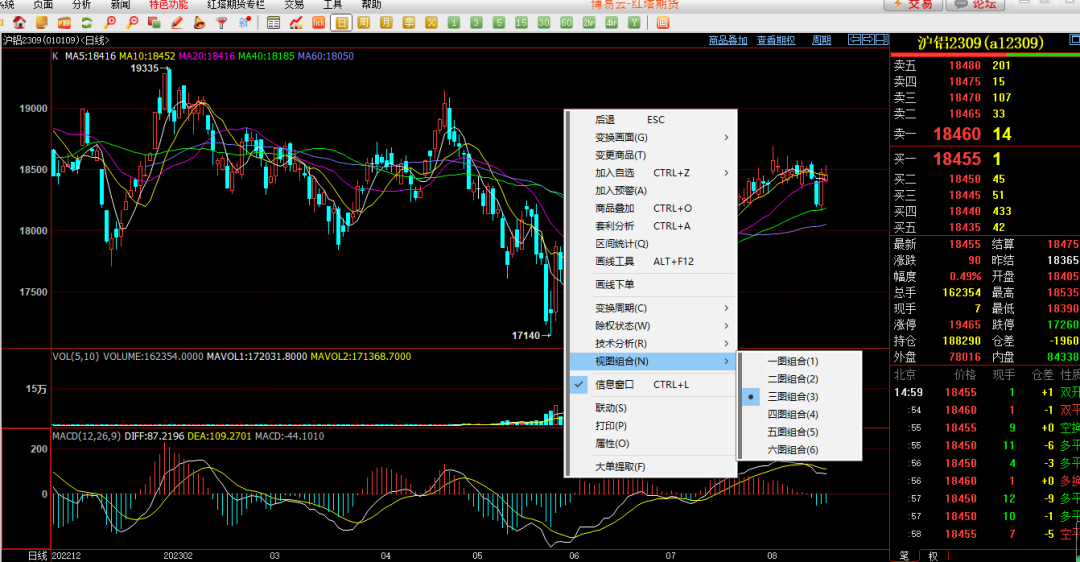Expand 技术分析(R) submenu
The height and width of the screenshot is (562, 1080).
(x=651, y=344)
